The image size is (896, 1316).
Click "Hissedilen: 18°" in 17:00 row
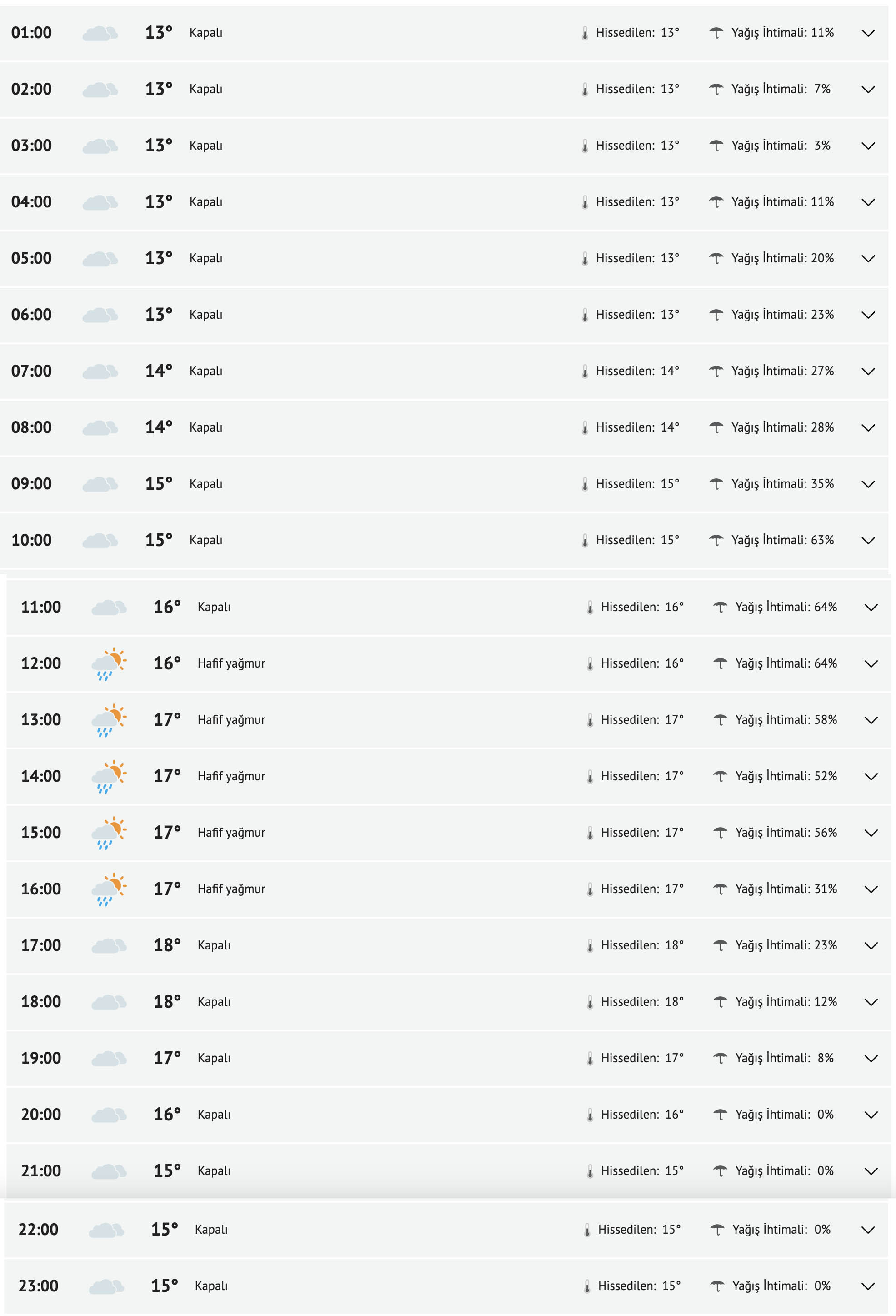[642, 945]
